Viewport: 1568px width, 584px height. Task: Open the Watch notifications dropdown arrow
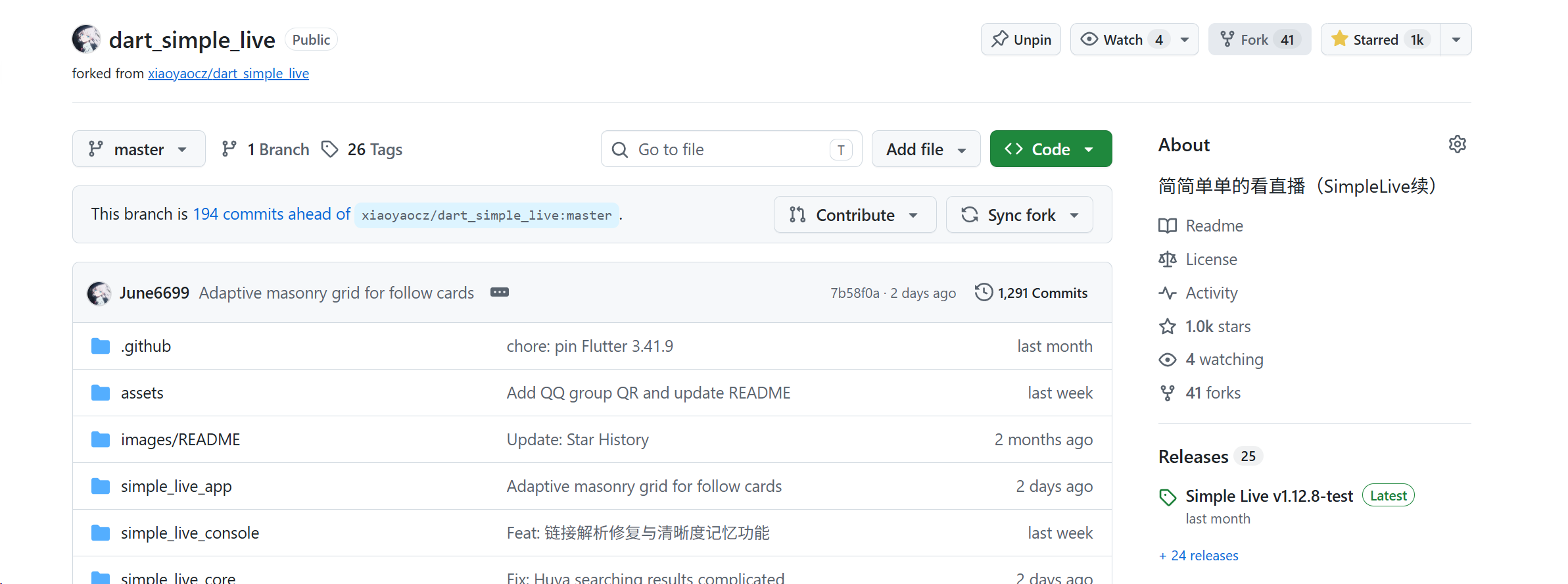1185,39
